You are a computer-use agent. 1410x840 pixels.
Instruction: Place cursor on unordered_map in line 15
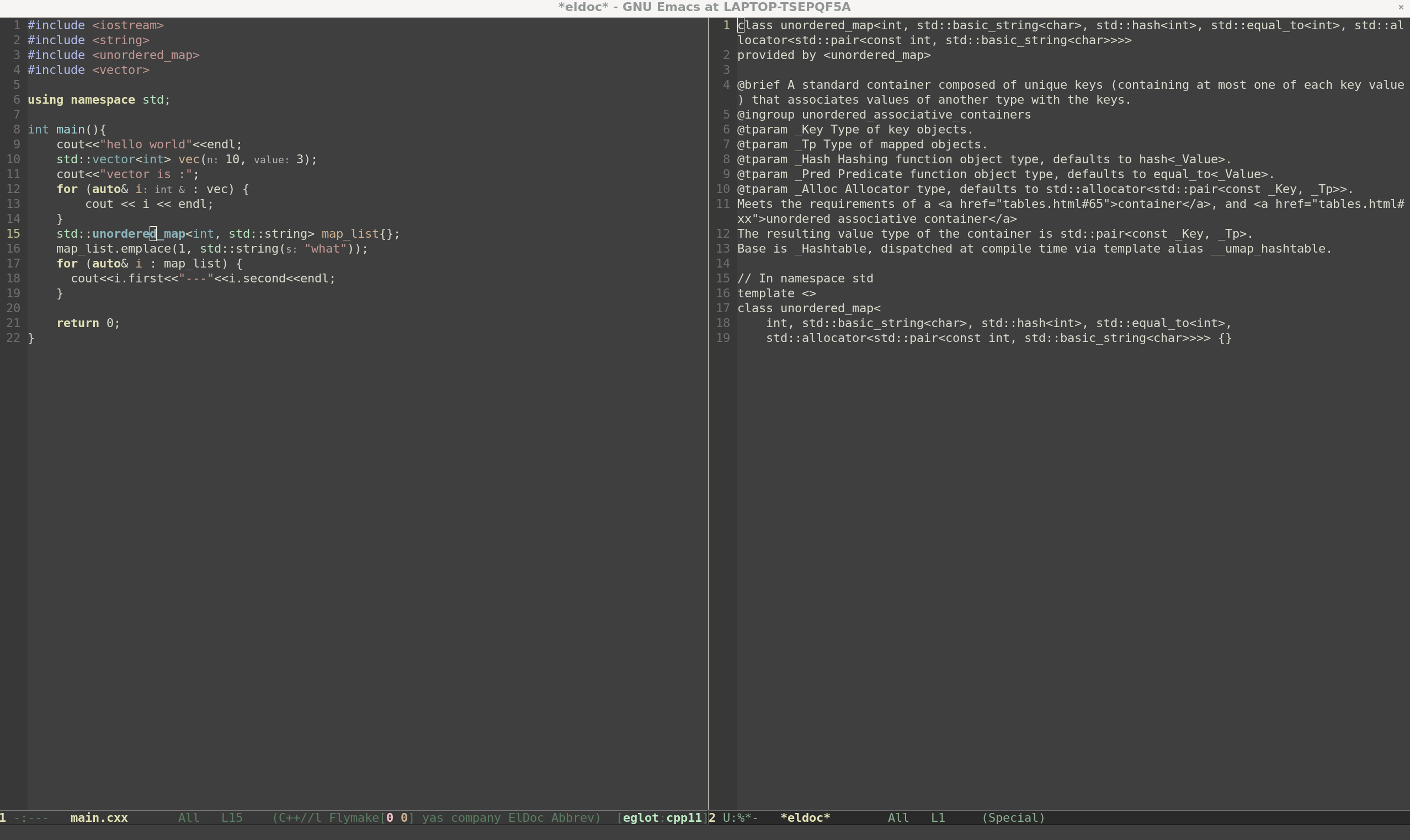click(139, 234)
